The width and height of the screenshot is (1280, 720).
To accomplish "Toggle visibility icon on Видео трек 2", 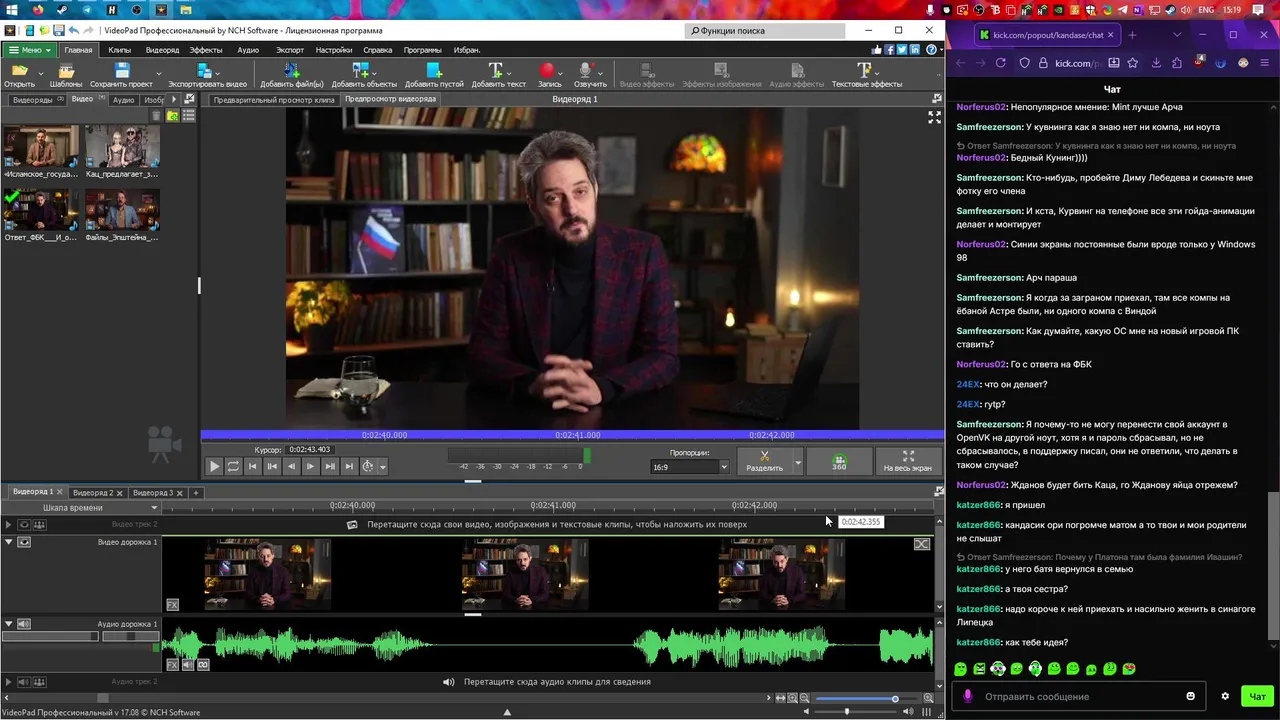I will (24, 524).
